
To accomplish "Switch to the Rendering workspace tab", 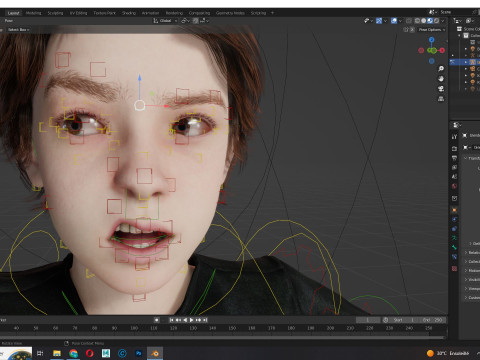I will [x=174, y=13].
